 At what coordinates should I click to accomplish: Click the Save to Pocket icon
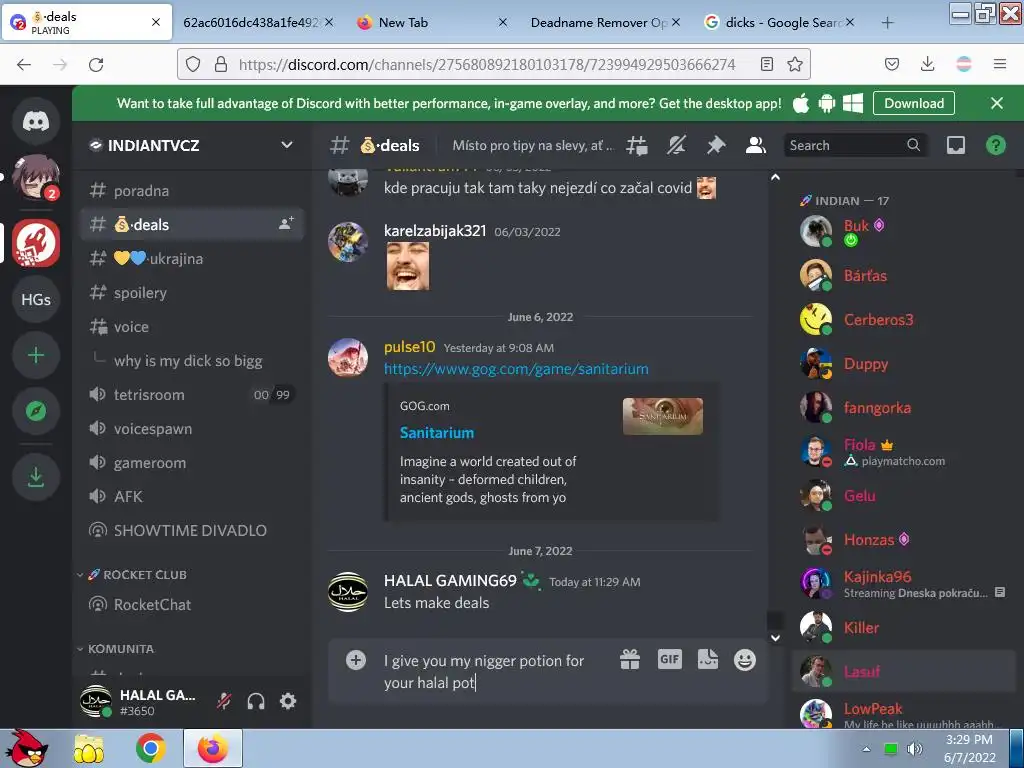click(891, 64)
